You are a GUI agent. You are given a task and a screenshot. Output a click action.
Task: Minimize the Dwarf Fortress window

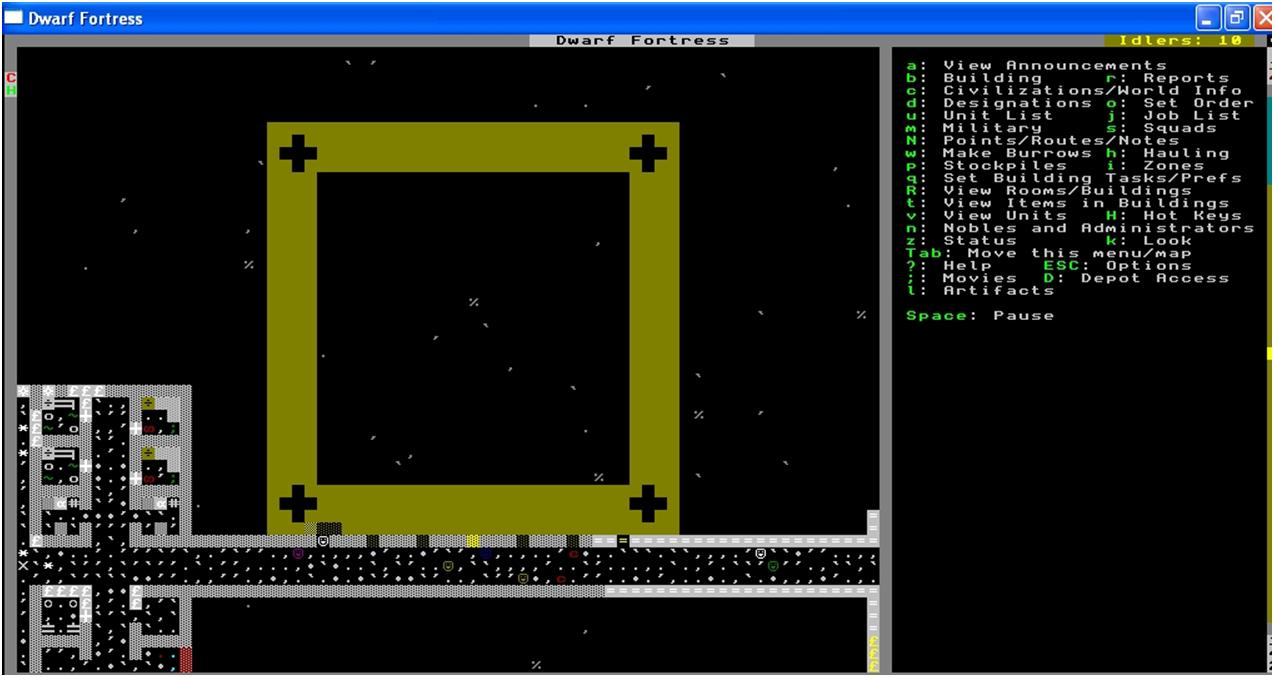1209,18
